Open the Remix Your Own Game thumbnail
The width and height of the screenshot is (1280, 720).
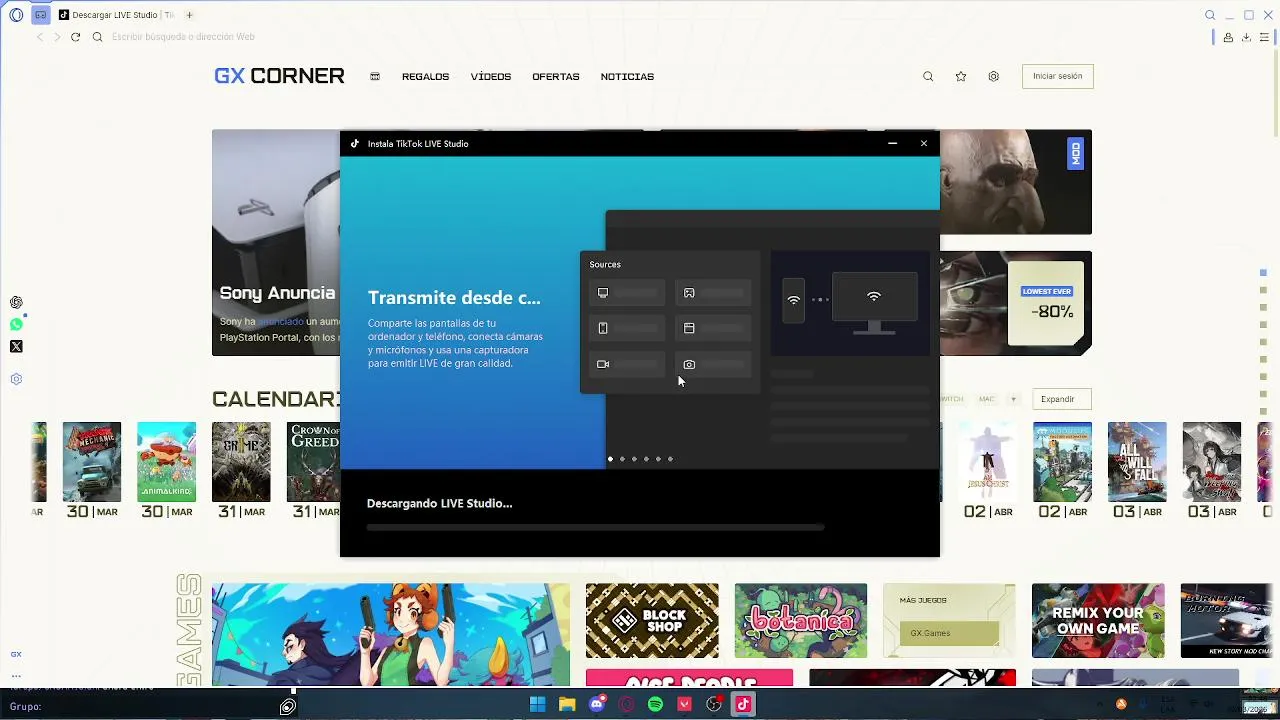pyautogui.click(x=1098, y=621)
